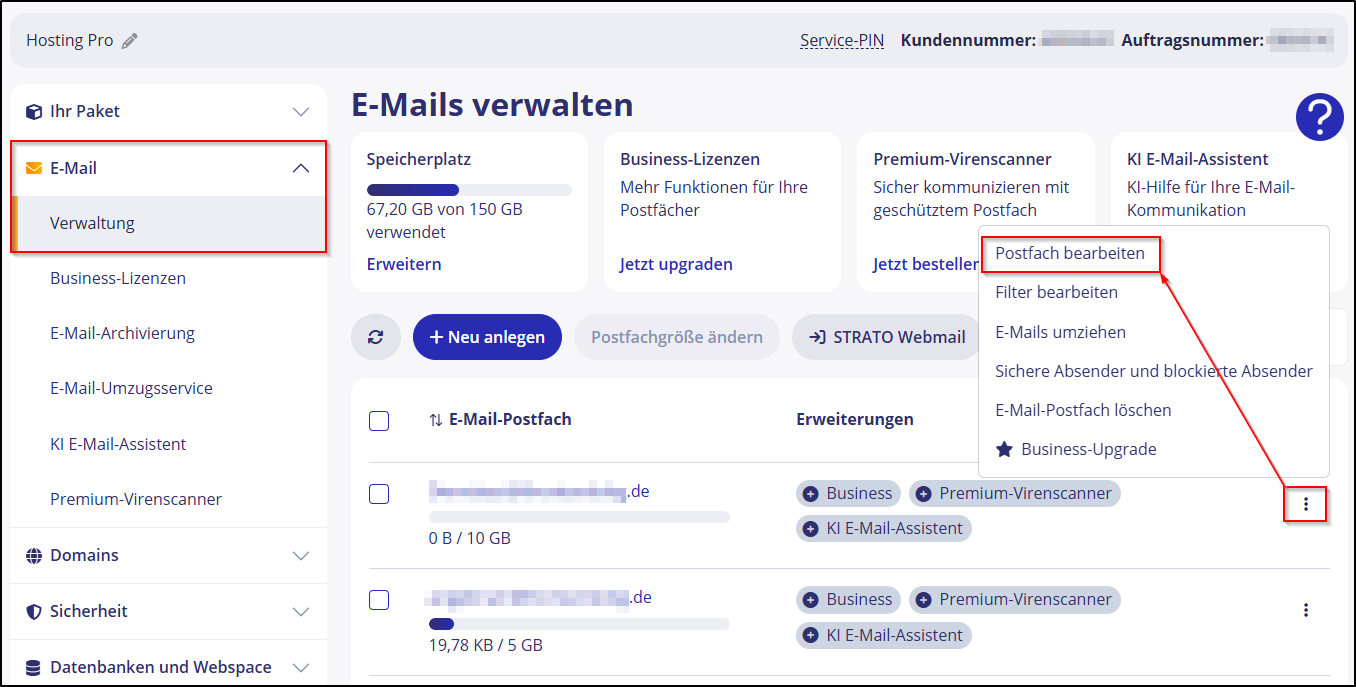Open the help question mark icon
The image size is (1356, 687).
click(1319, 117)
